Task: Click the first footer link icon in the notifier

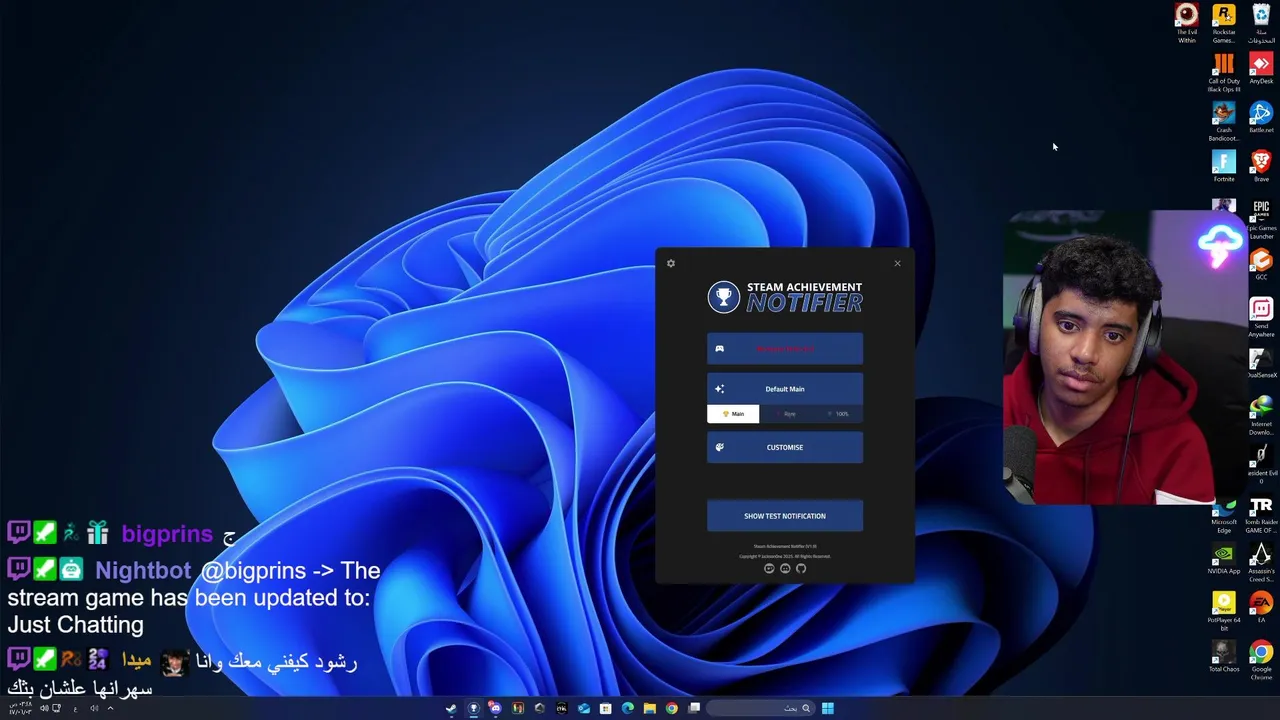Action: tap(769, 568)
